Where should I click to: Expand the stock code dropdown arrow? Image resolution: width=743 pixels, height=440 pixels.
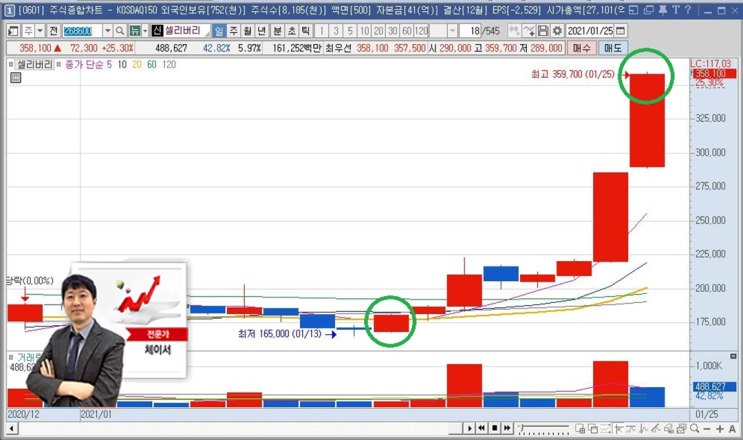[108, 31]
